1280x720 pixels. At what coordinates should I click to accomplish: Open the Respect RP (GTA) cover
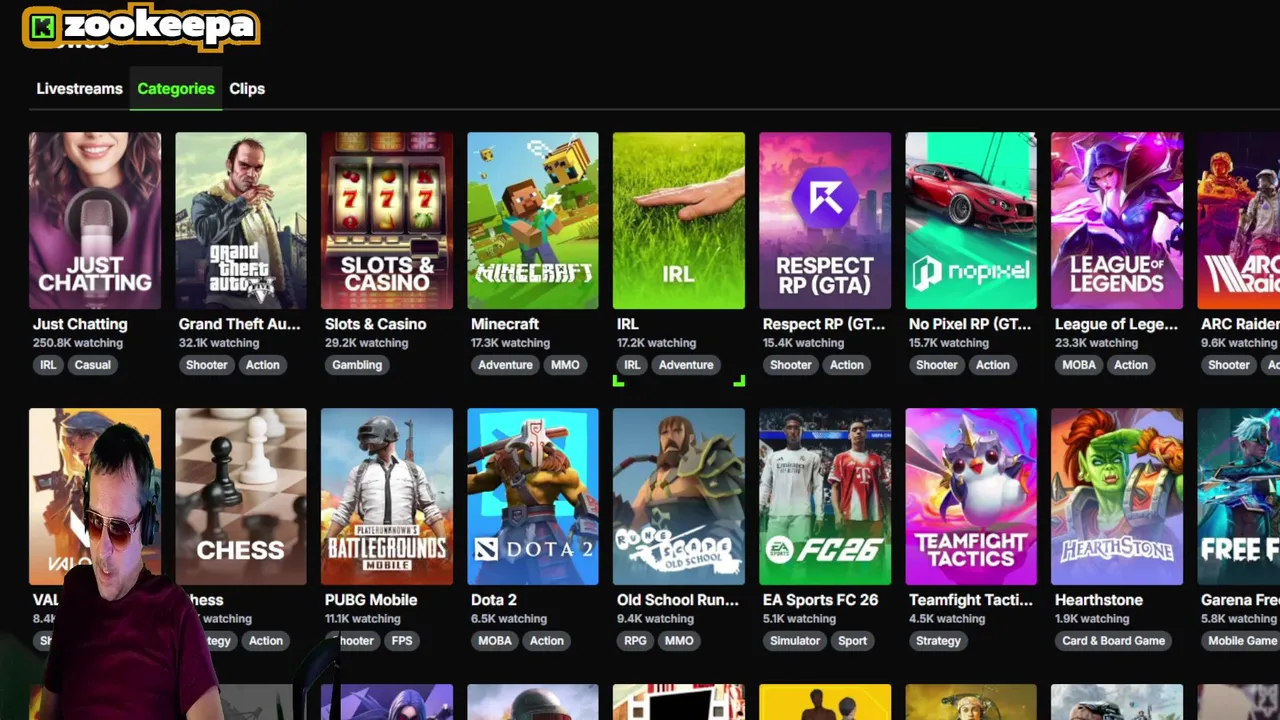click(x=825, y=220)
